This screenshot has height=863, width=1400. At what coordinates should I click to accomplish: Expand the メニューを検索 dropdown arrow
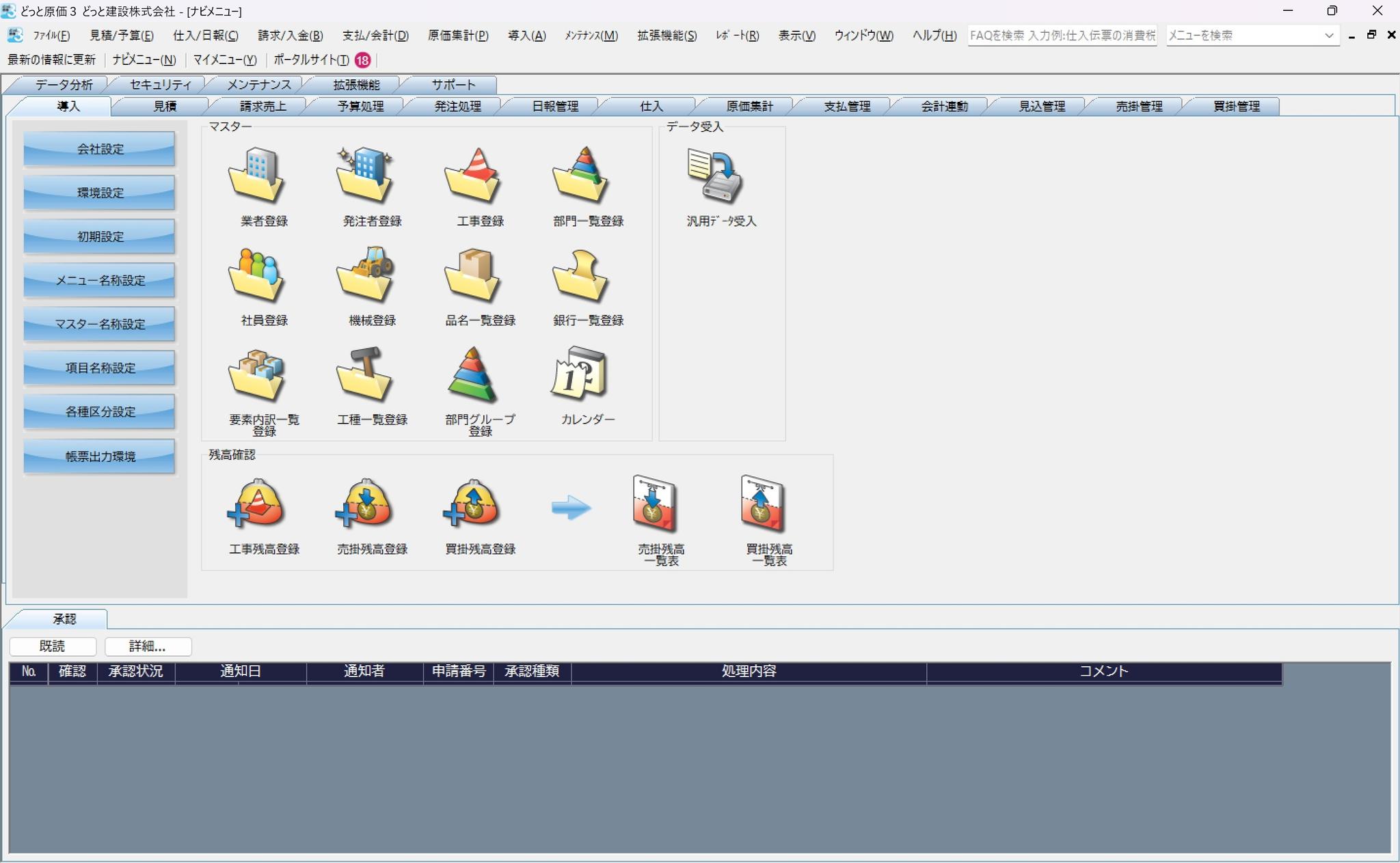(x=1328, y=36)
